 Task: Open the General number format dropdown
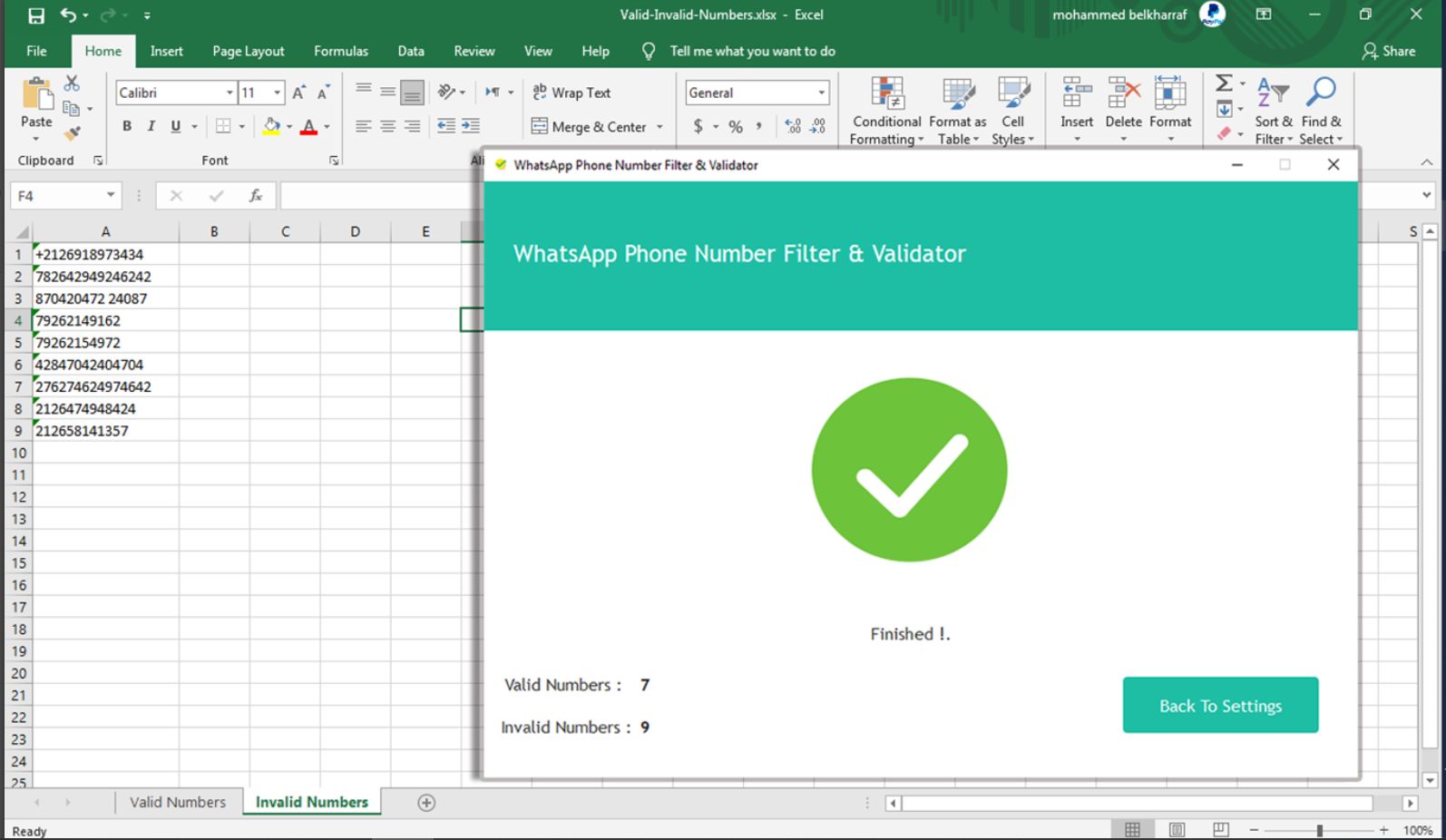coord(822,93)
